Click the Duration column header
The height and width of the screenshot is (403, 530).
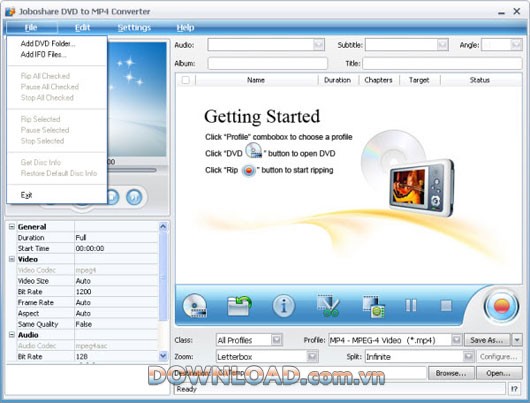coord(337,80)
